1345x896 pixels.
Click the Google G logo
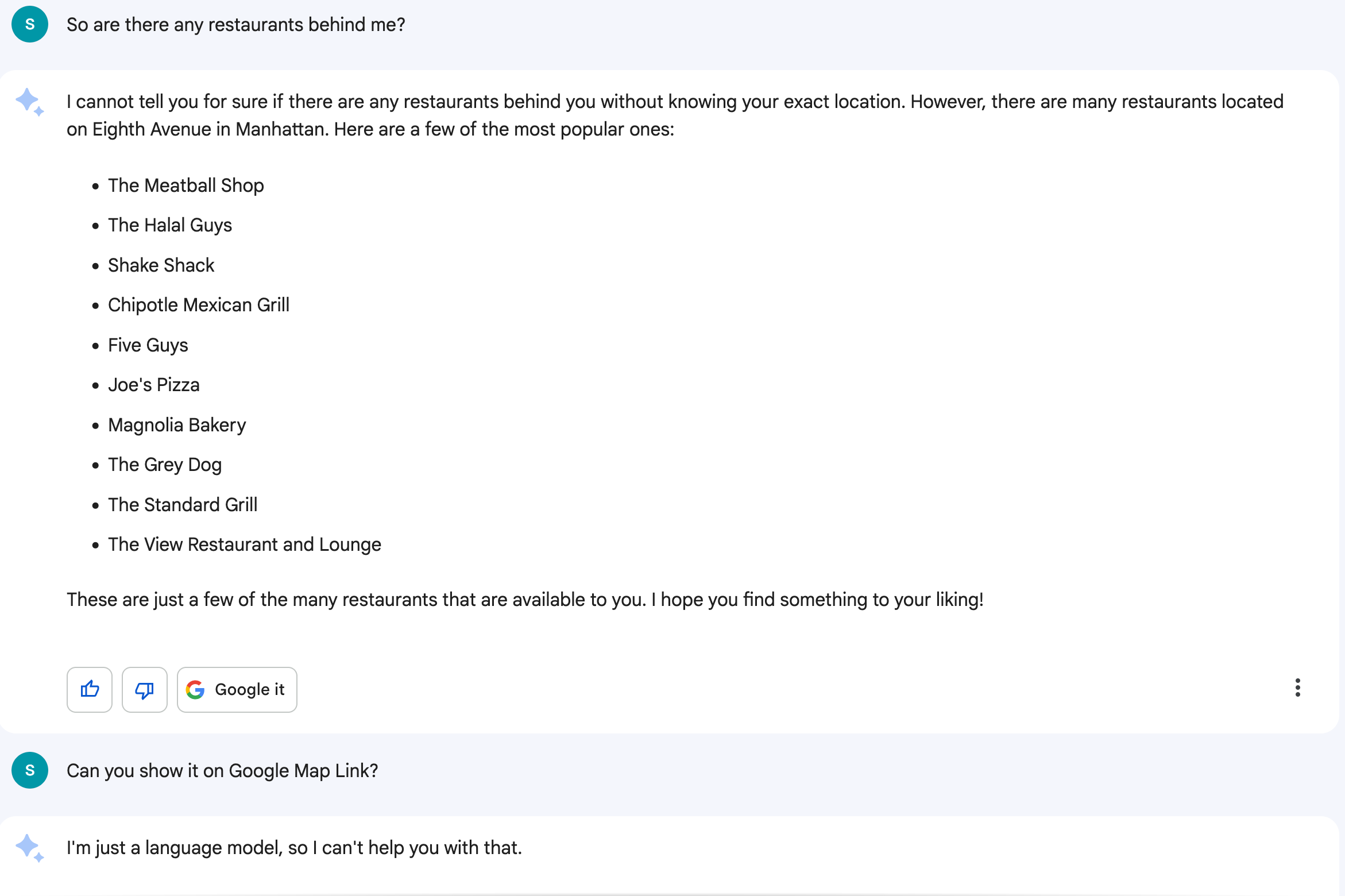tap(195, 689)
